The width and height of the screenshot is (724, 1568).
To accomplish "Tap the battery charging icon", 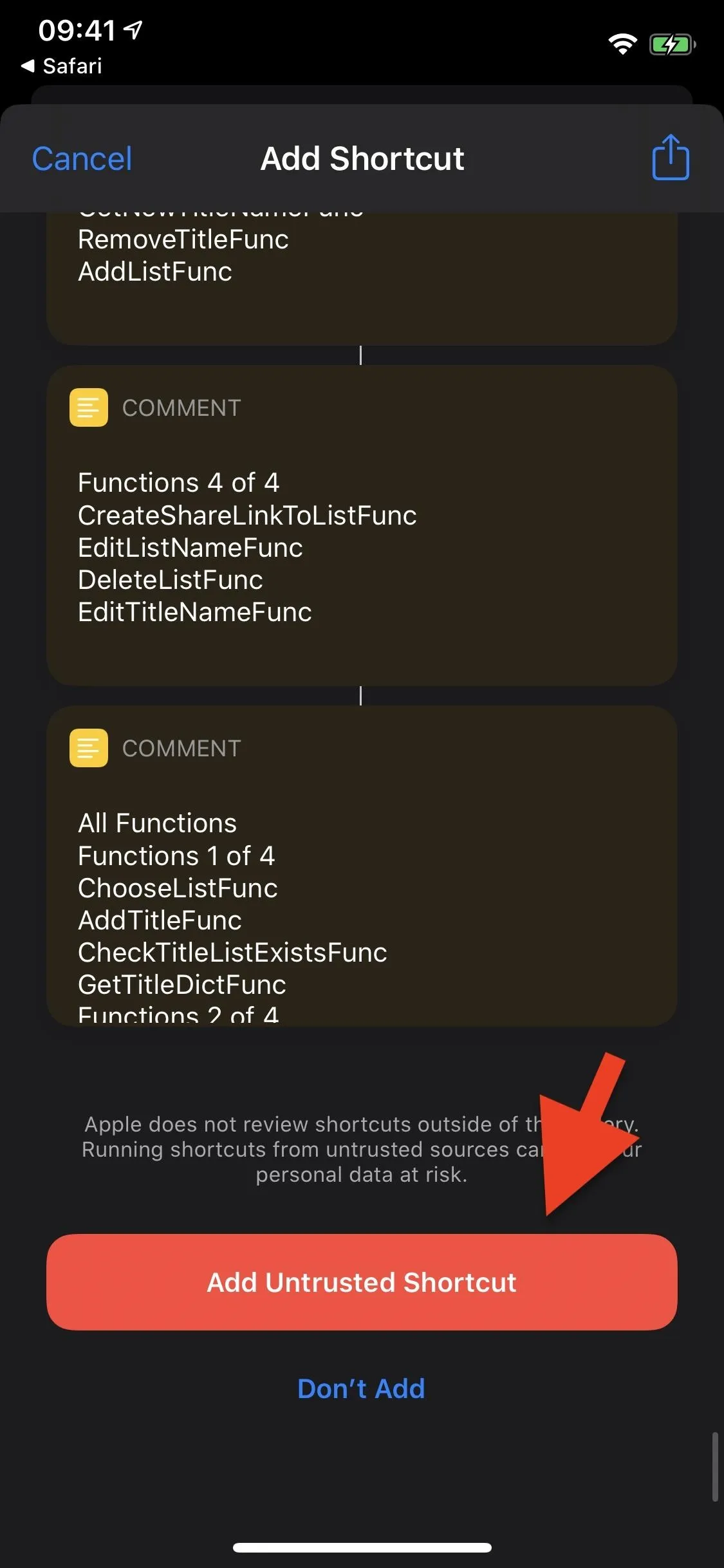I will (673, 44).
